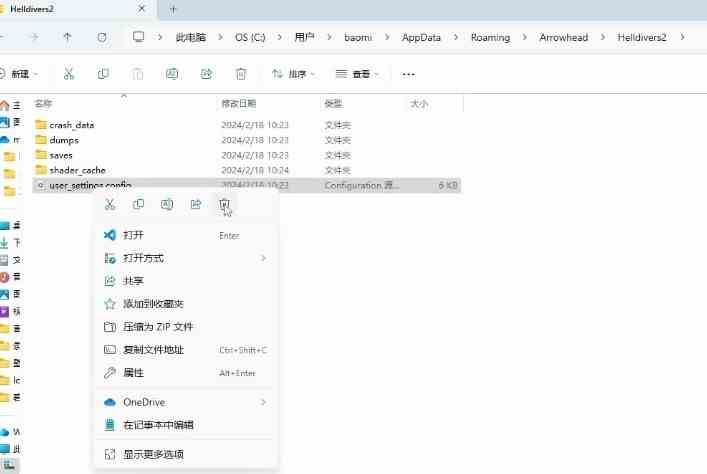Add a new Explorer tab
707x474 pixels.
coord(173,9)
